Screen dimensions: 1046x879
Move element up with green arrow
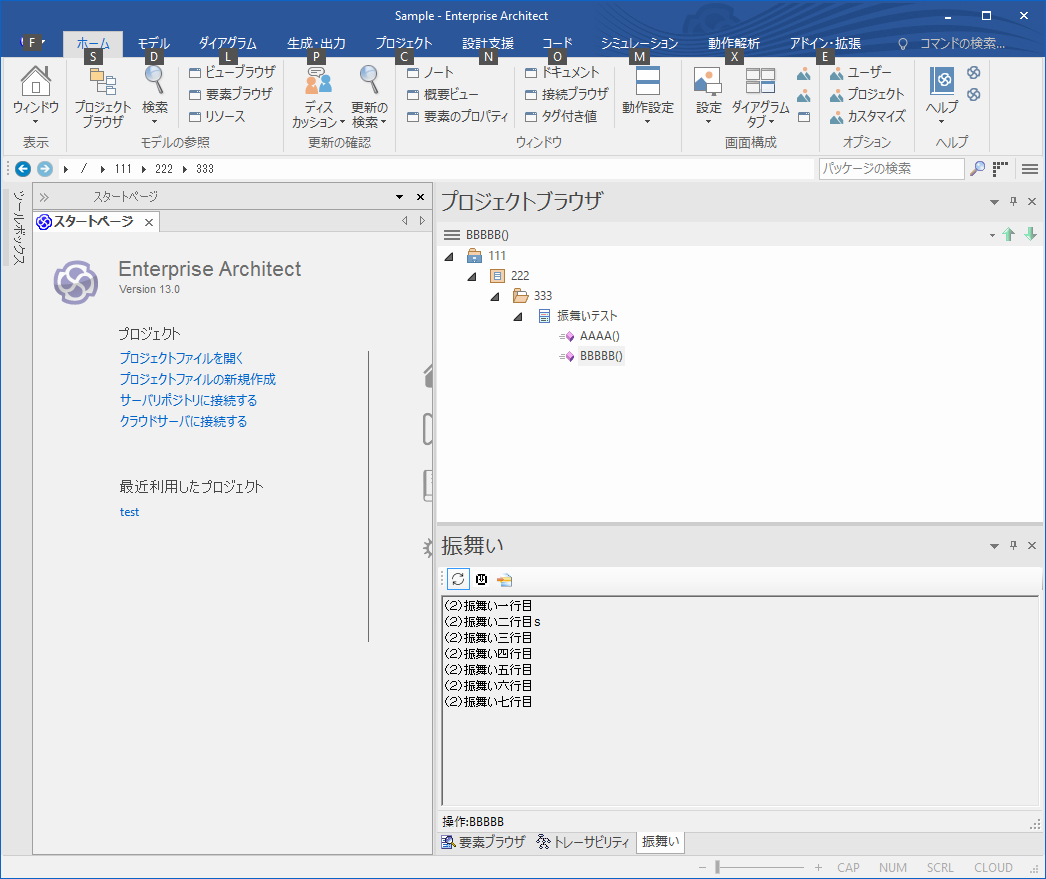pyautogui.click(x=1009, y=234)
